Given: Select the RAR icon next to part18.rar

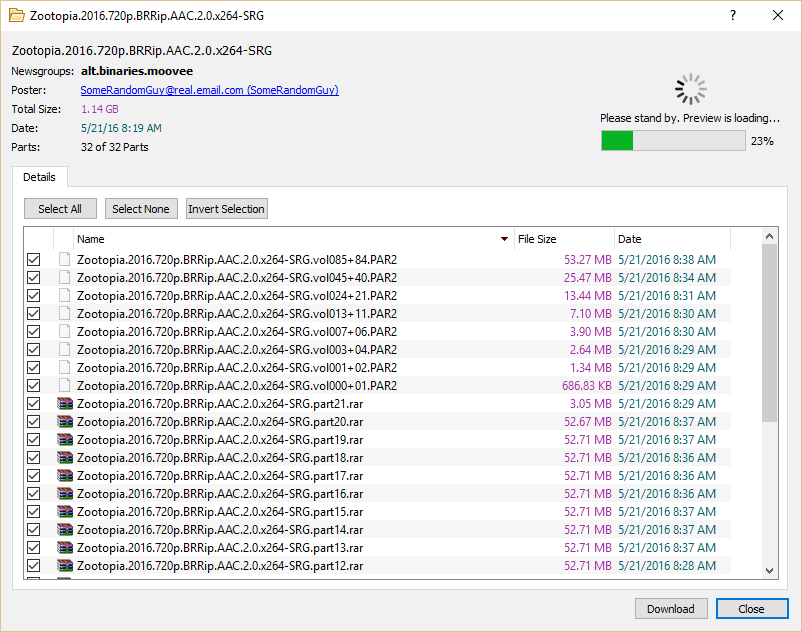Looking at the screenshot, I should click(x=65, y=457).
